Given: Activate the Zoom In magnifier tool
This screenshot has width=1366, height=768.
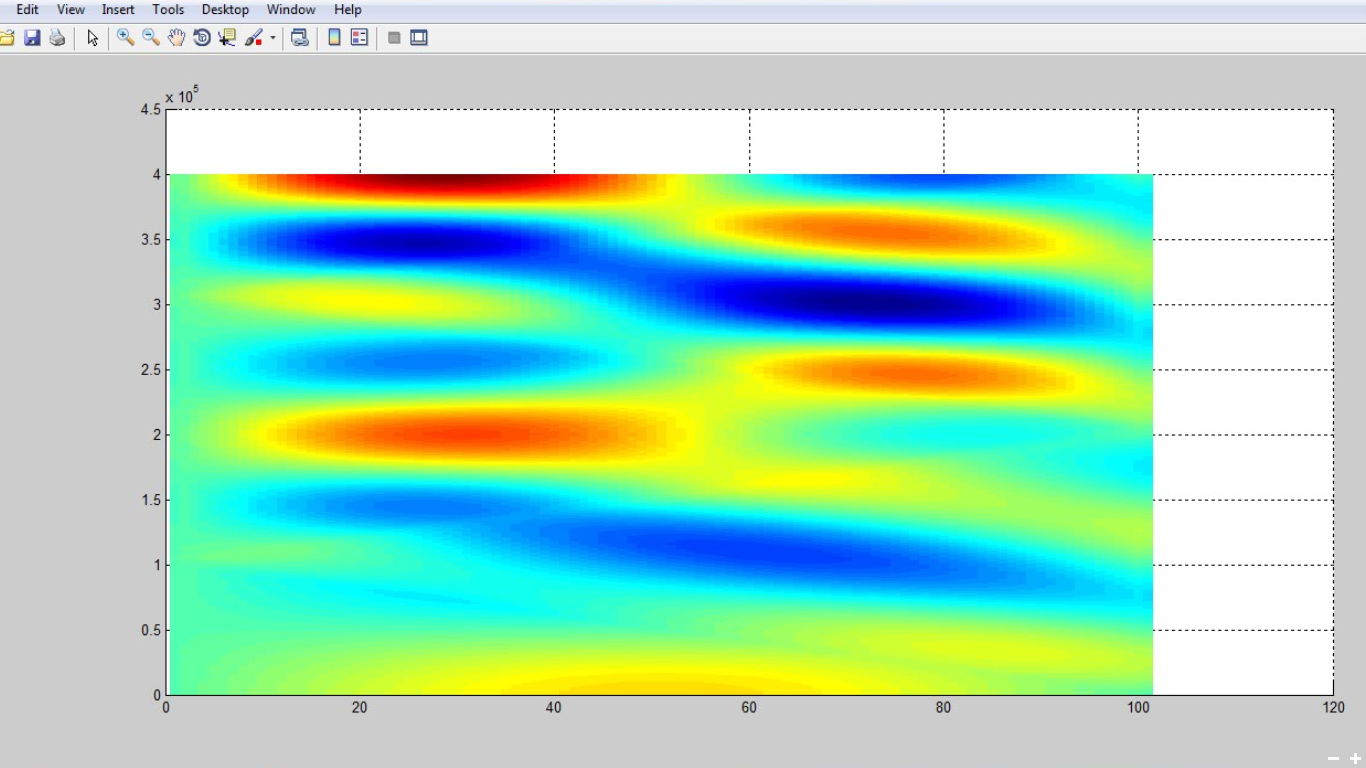Looking at the screenshot, I should coord(126,38).
